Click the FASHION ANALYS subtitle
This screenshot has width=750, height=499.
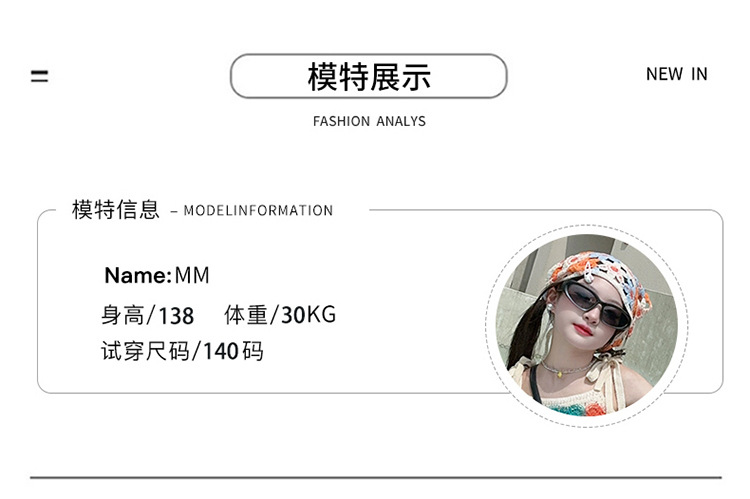(x=369, y=121)
